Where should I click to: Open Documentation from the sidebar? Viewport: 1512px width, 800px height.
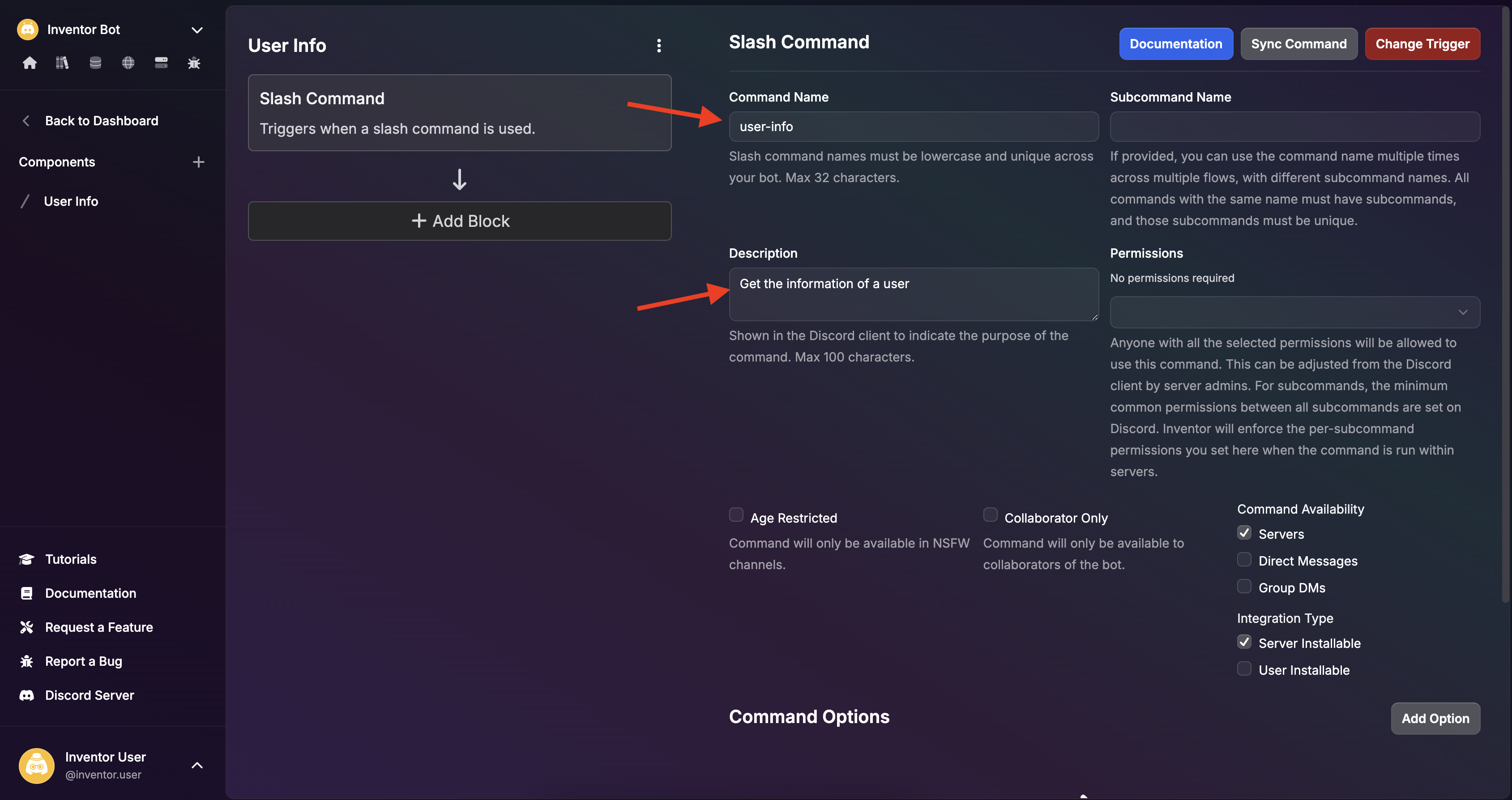click(90, 593)
